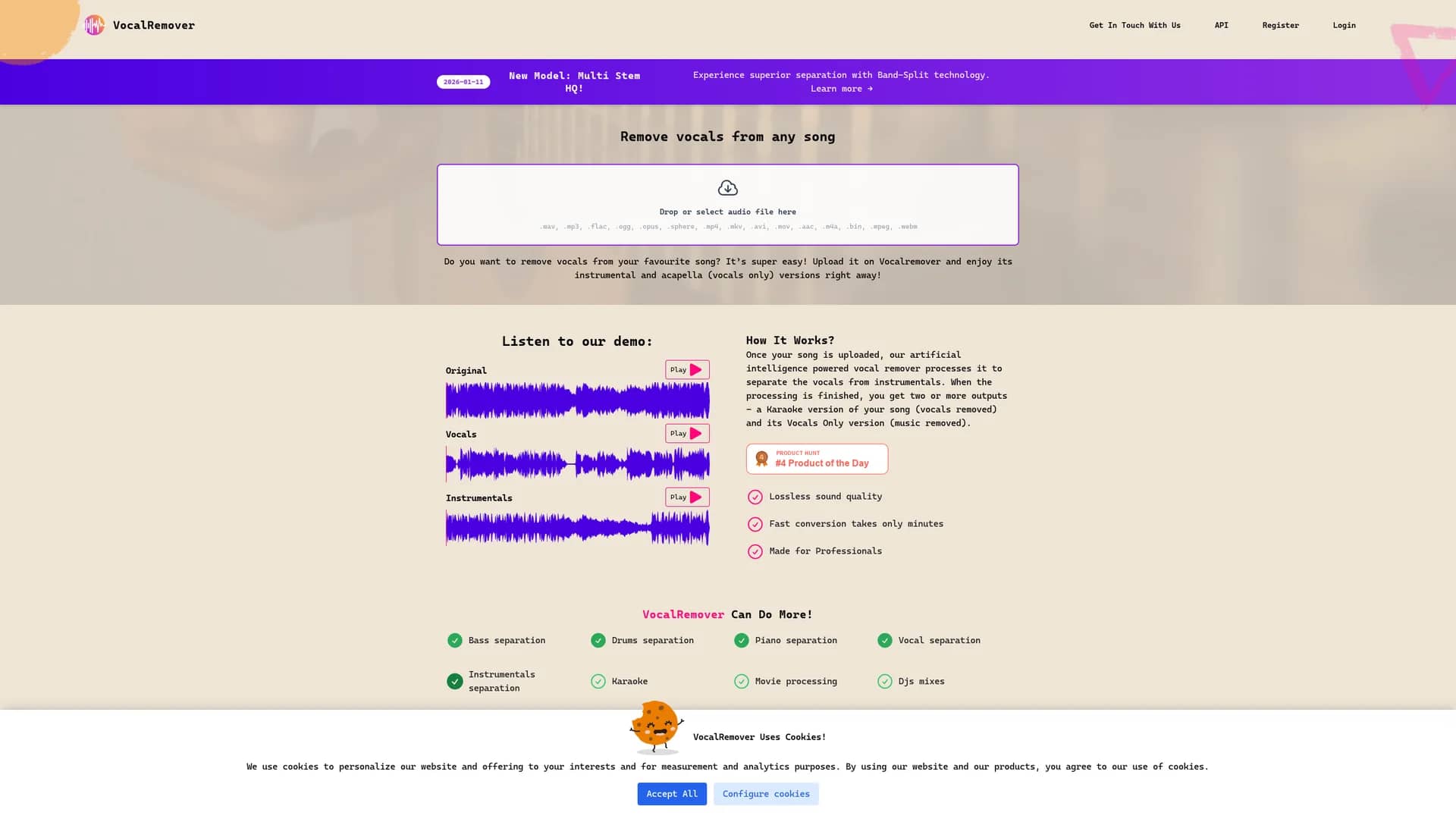Click the VocalRemover Can Do More! heading
Screen dimensions: 1456x819
point(727,614)
